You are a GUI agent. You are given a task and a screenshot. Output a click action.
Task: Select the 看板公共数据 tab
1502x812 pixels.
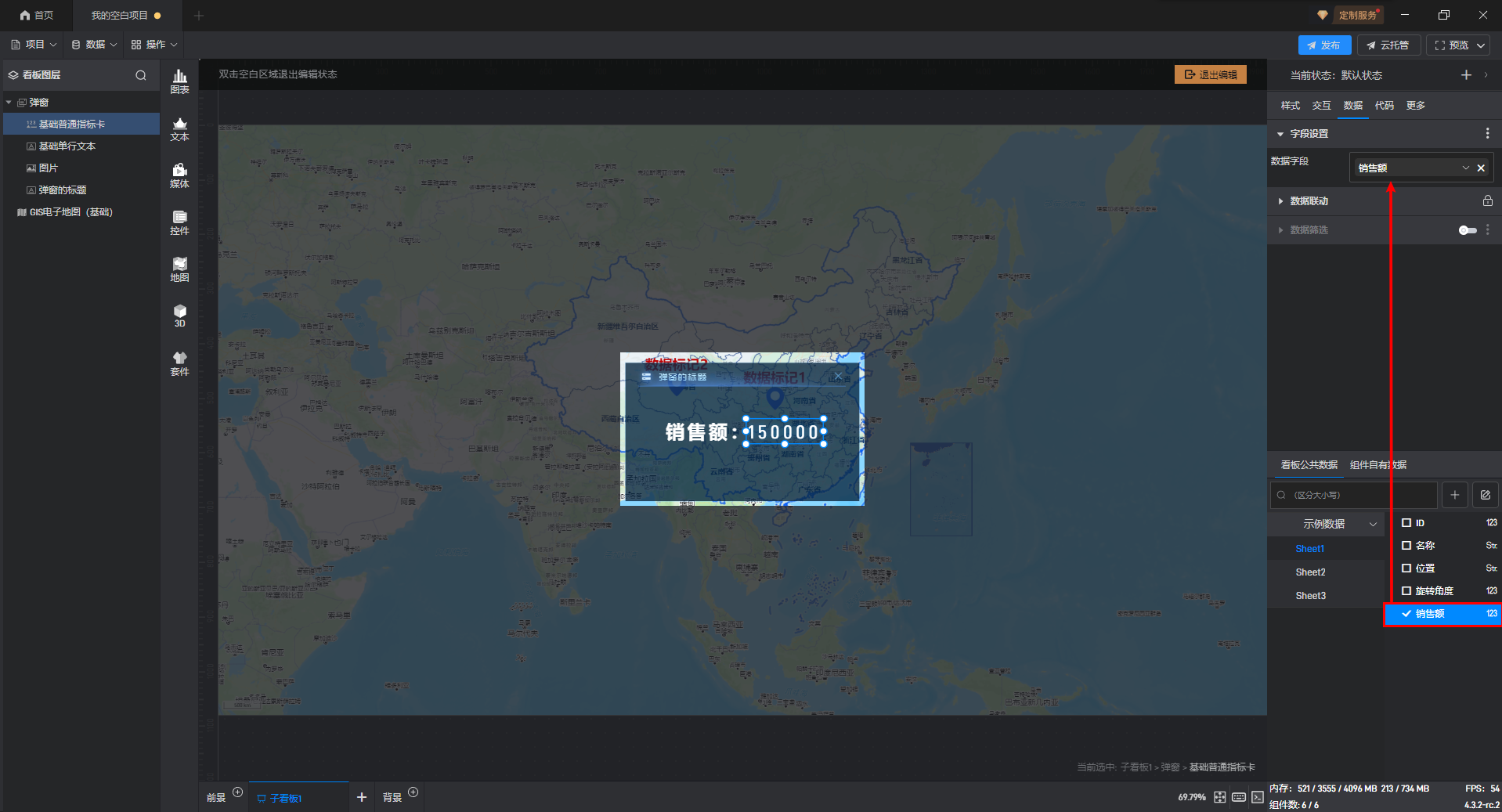[x=1309, y=465]
